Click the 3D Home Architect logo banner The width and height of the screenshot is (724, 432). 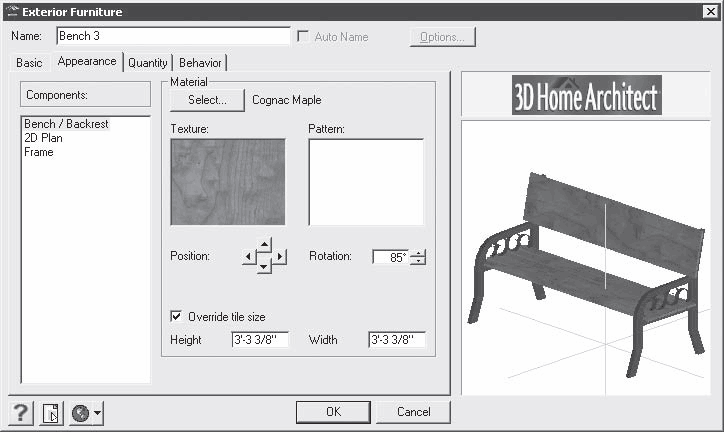pos(586,96)
